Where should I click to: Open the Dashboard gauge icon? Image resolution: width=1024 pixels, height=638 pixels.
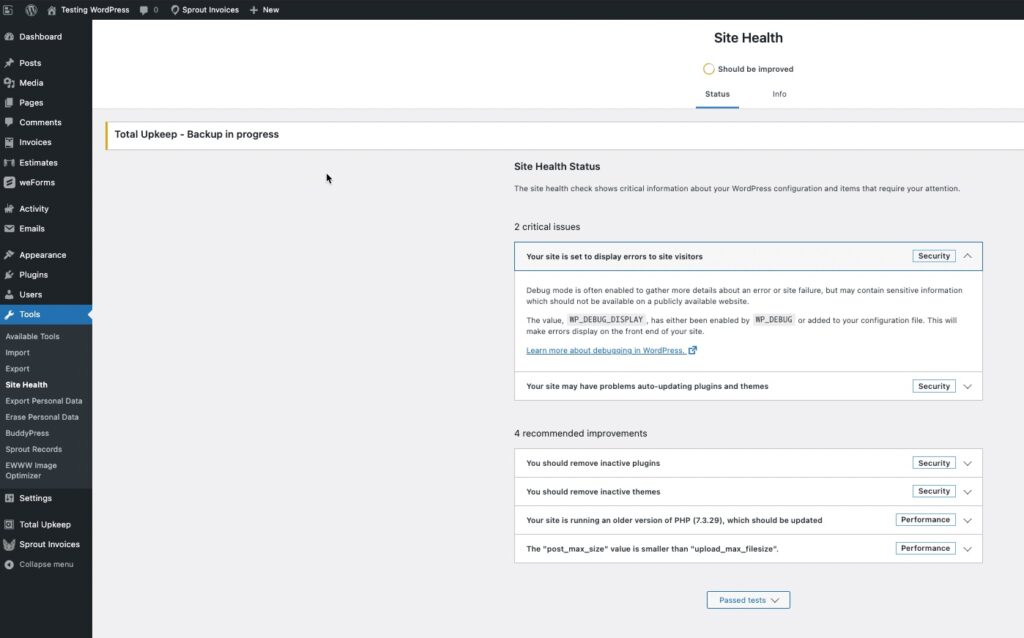9,37
